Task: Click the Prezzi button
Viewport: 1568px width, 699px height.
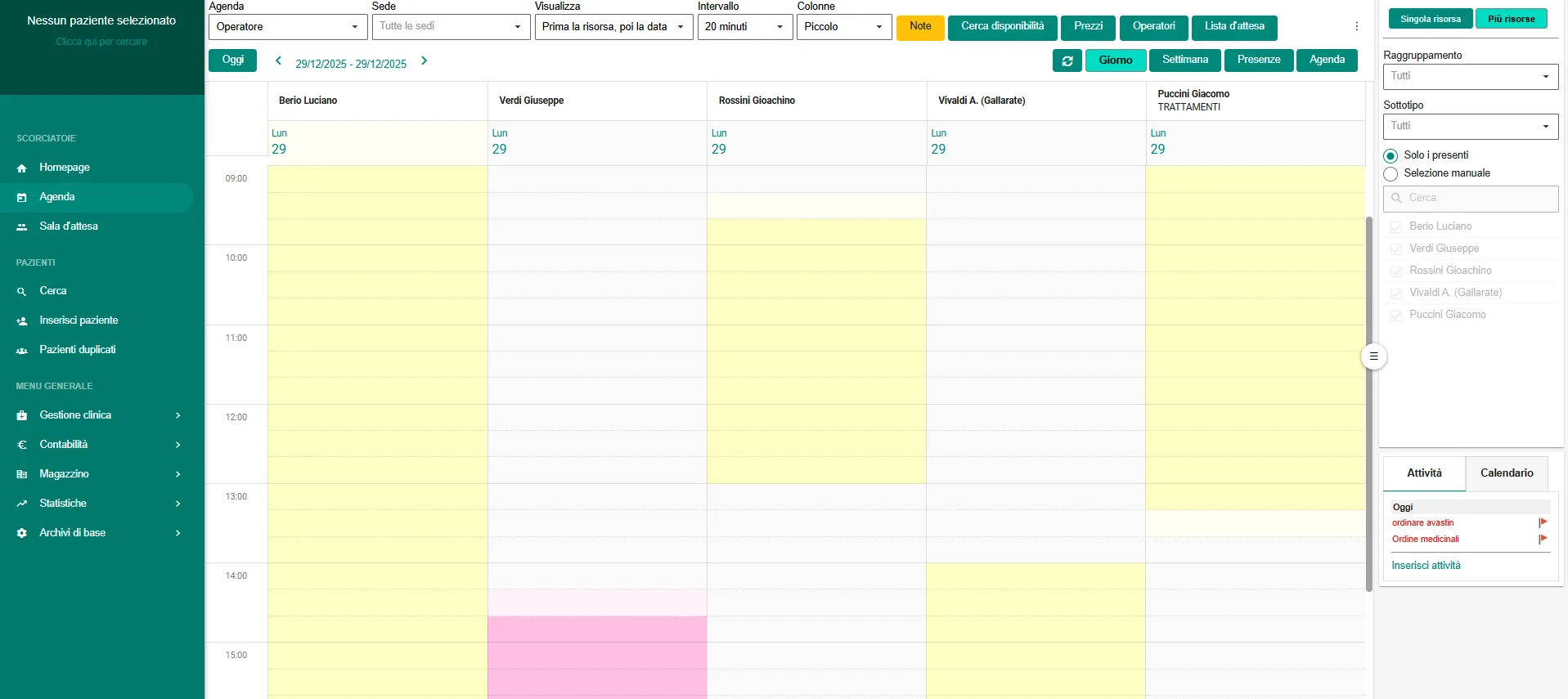Action: click(x=1088, y=27)
